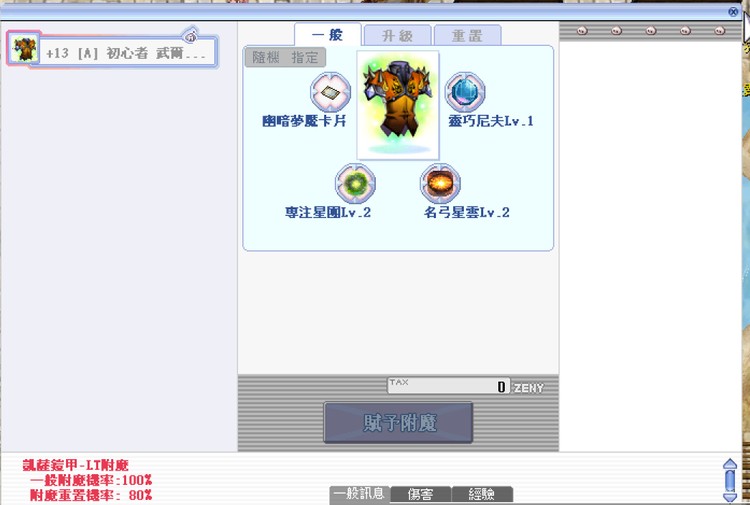The width and height of the screenshot is (750, 505).
Task: Switch to the 一般 tab
Action: (328, 35)
